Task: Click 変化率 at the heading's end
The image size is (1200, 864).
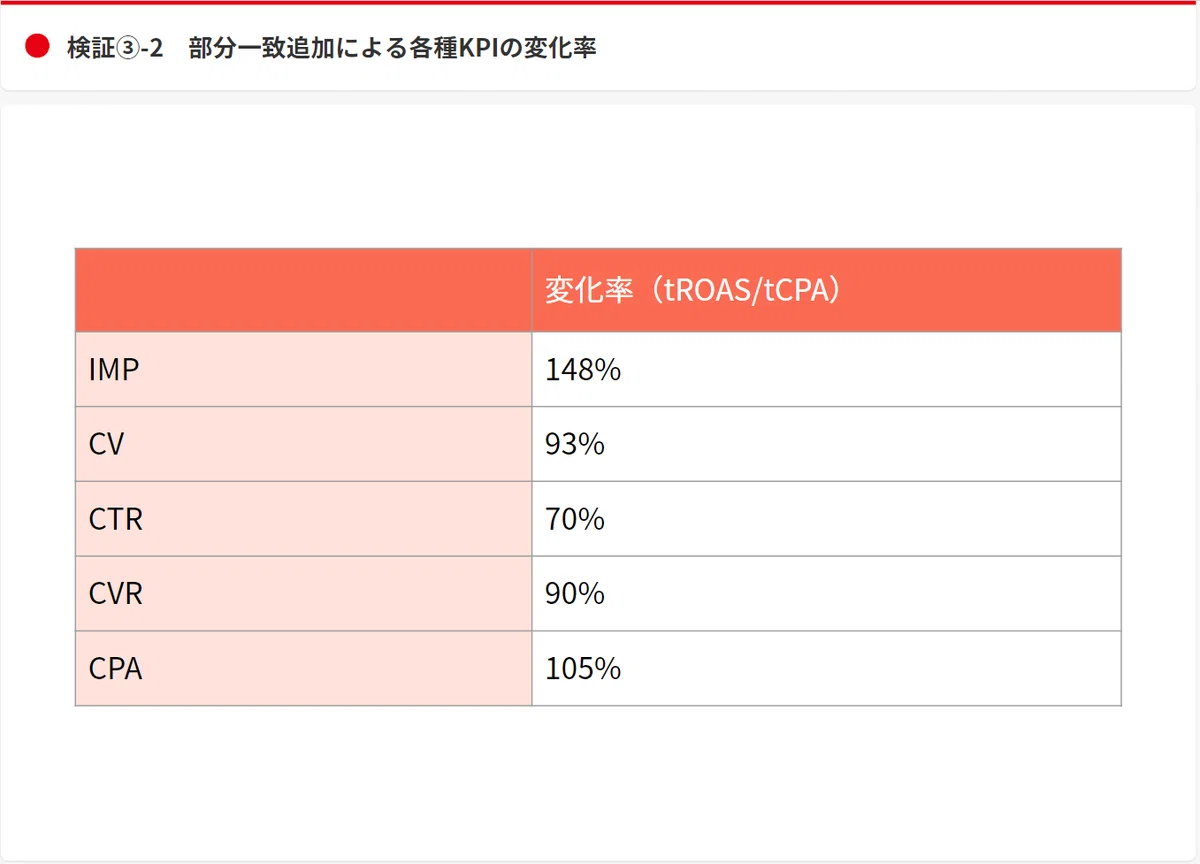Action: 560,48
